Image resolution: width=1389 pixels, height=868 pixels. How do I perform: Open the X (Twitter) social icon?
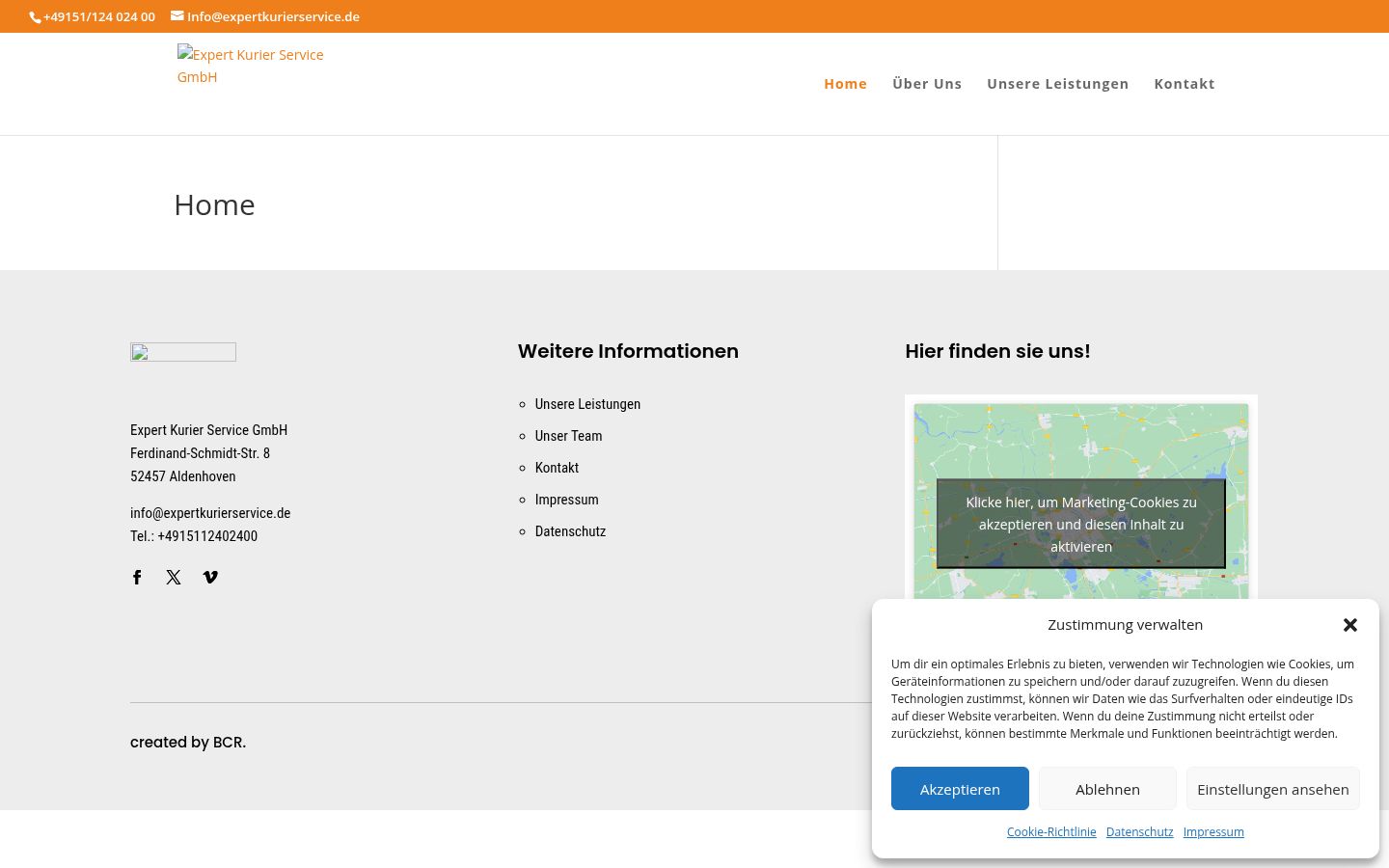tap(174, 578)
